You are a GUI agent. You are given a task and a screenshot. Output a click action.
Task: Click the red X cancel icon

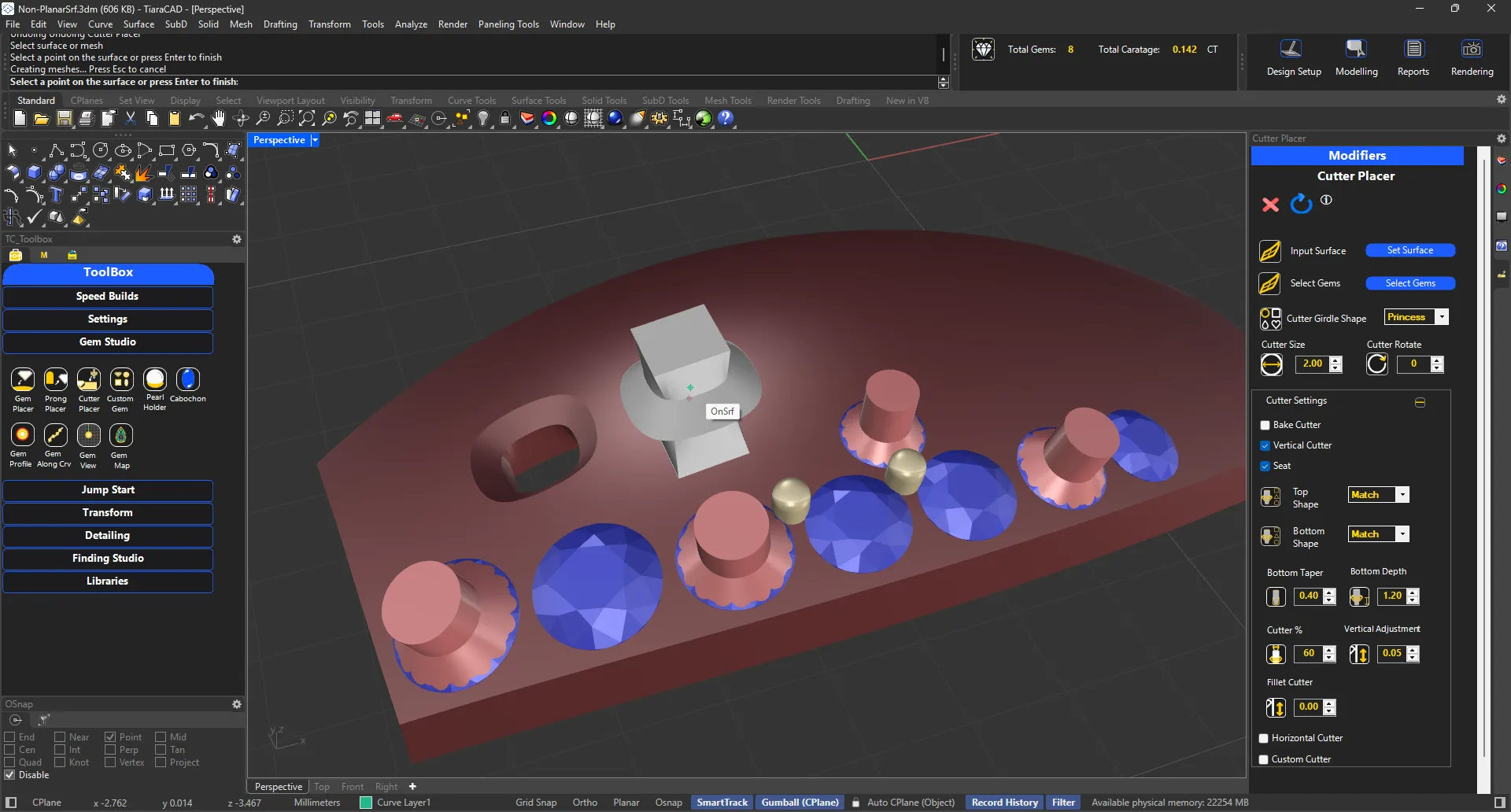click(1270, 205)
